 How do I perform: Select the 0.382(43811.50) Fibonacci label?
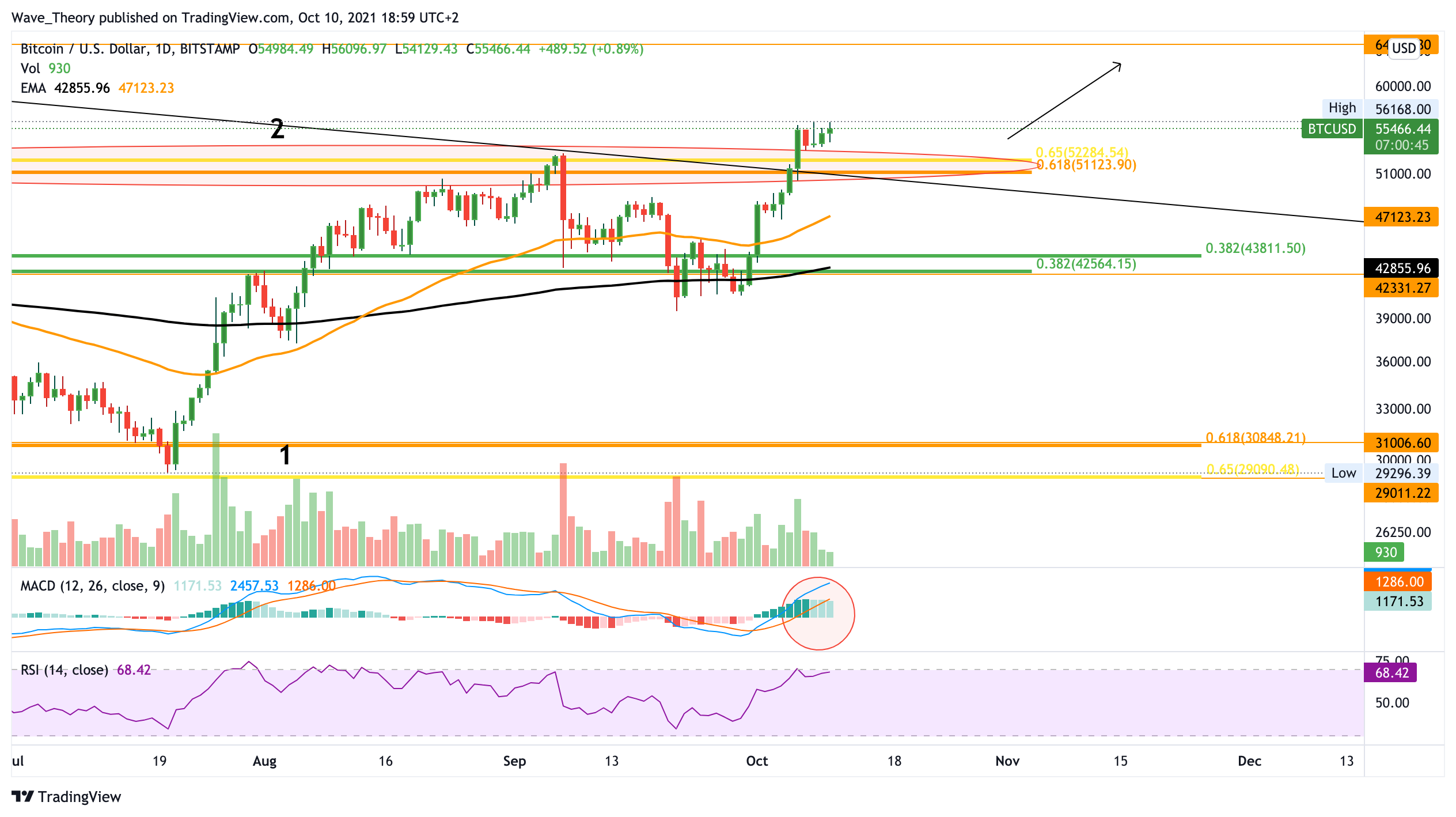(1255, 248)
